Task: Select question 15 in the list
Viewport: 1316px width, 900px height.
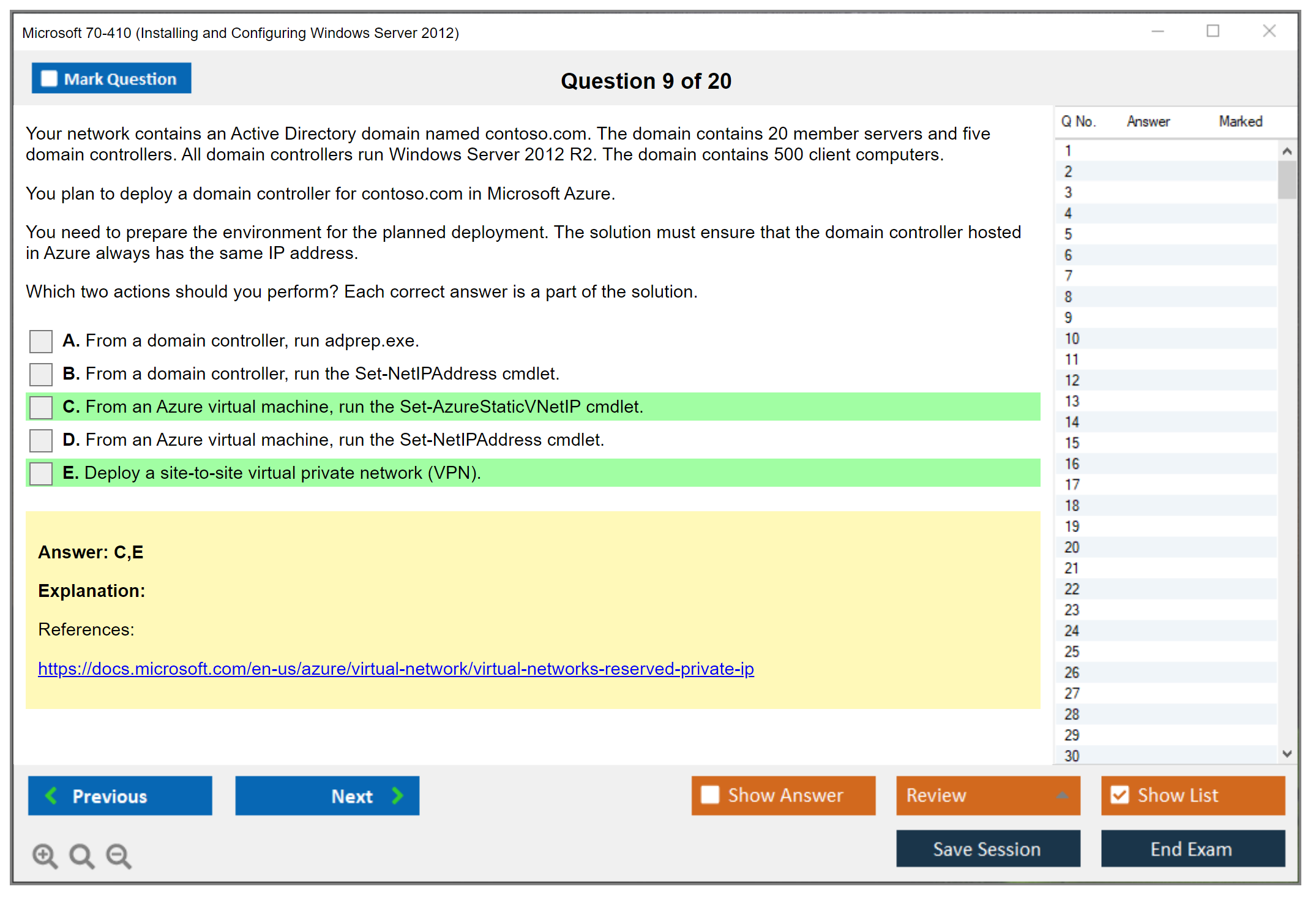Action: 1072,443
